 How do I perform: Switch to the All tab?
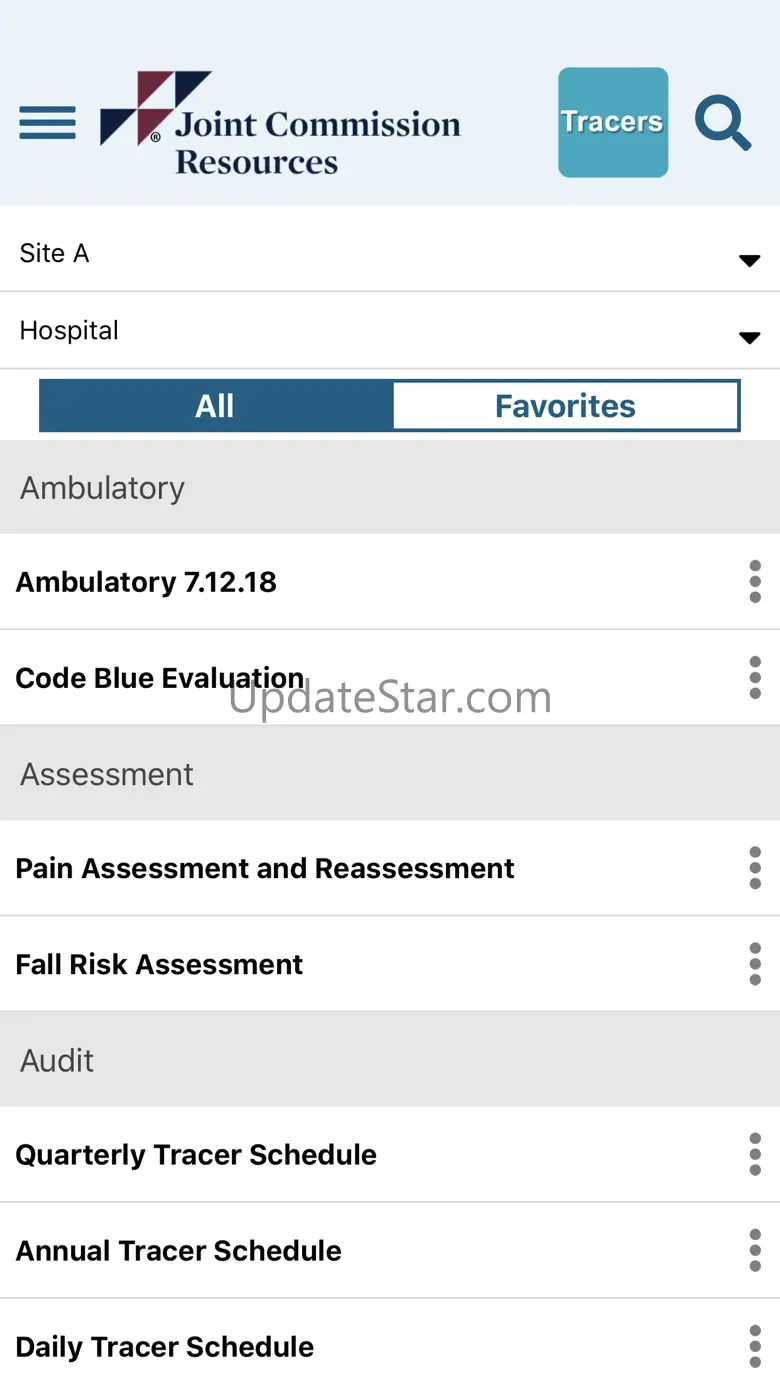(x=215, y=406)
